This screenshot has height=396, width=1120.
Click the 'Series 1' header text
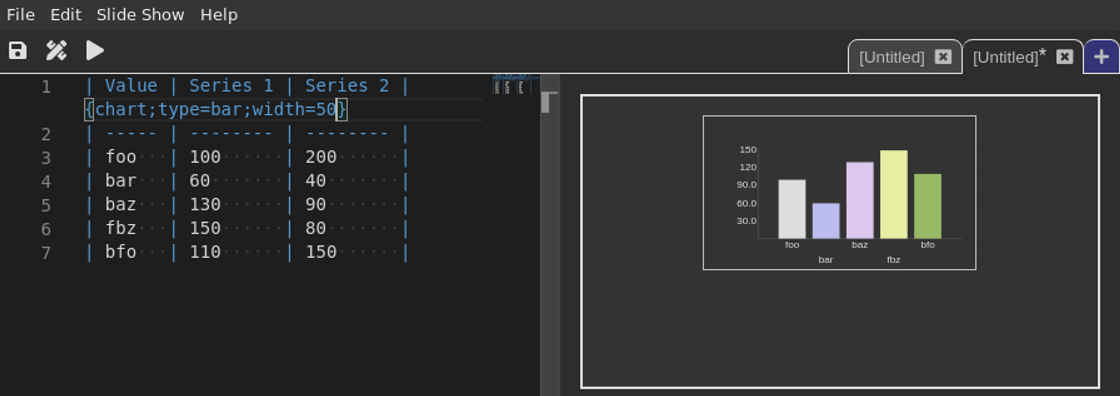tap(231, 86)
